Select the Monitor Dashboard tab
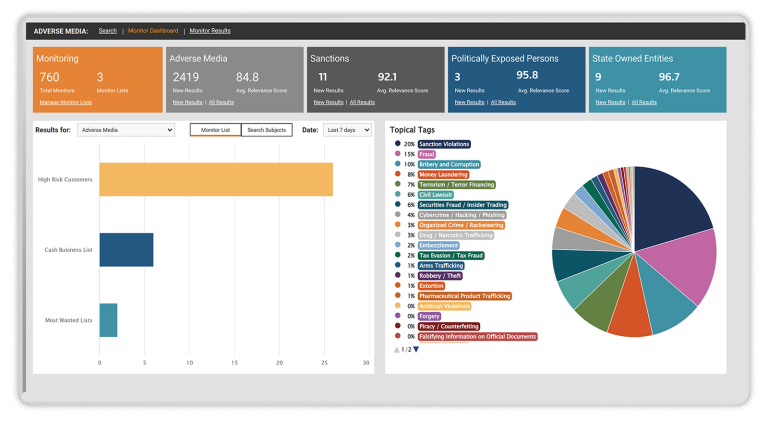 [153, 31]
